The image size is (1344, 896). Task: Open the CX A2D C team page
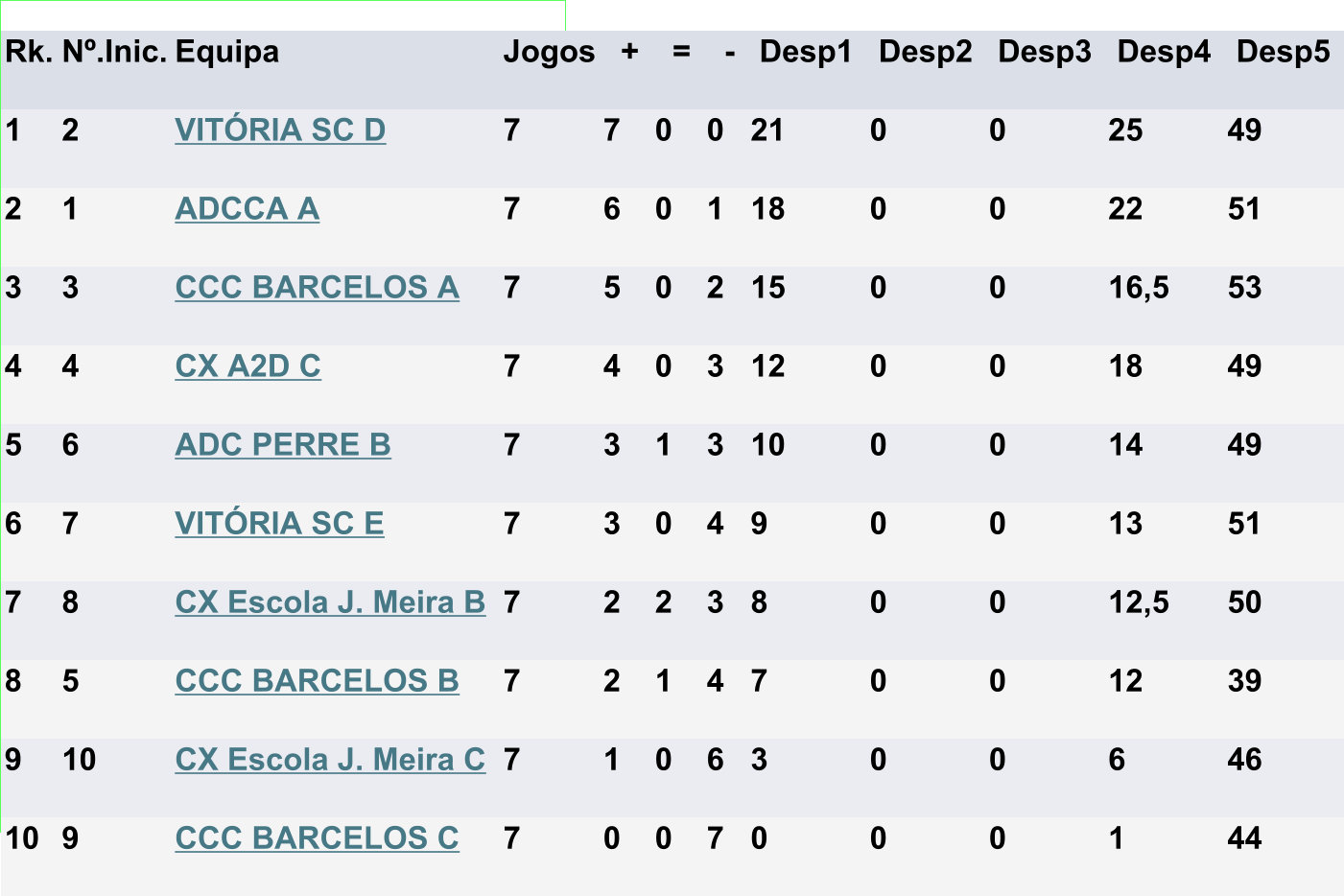(x=248, y=365)
